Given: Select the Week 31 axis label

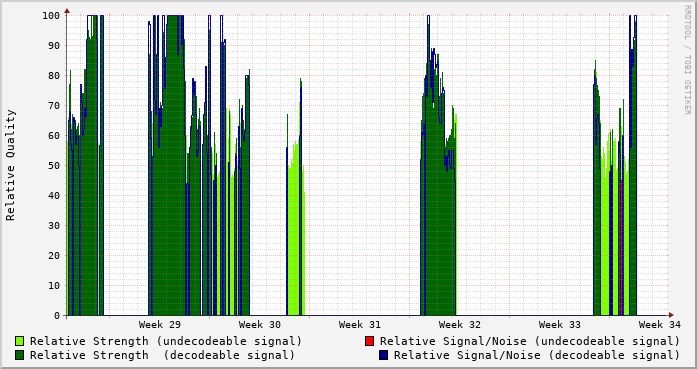Looking at the screenshot, I should click(360, 325).
